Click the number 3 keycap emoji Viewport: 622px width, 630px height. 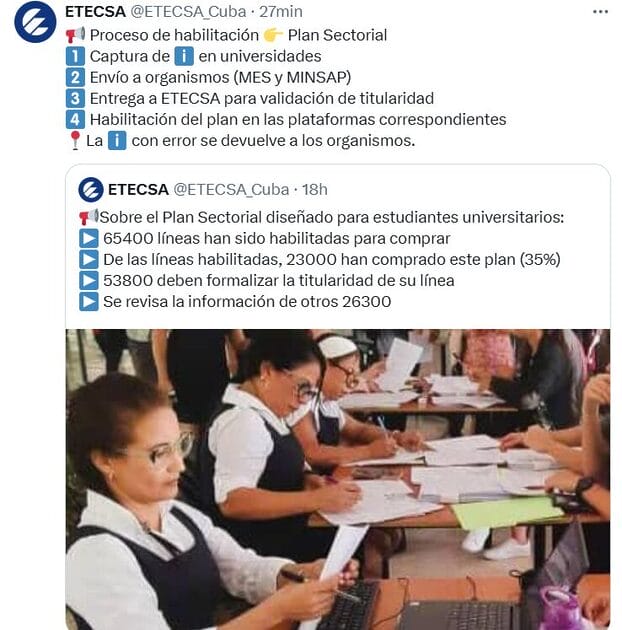pyautogui.click(x=75, y=98)
